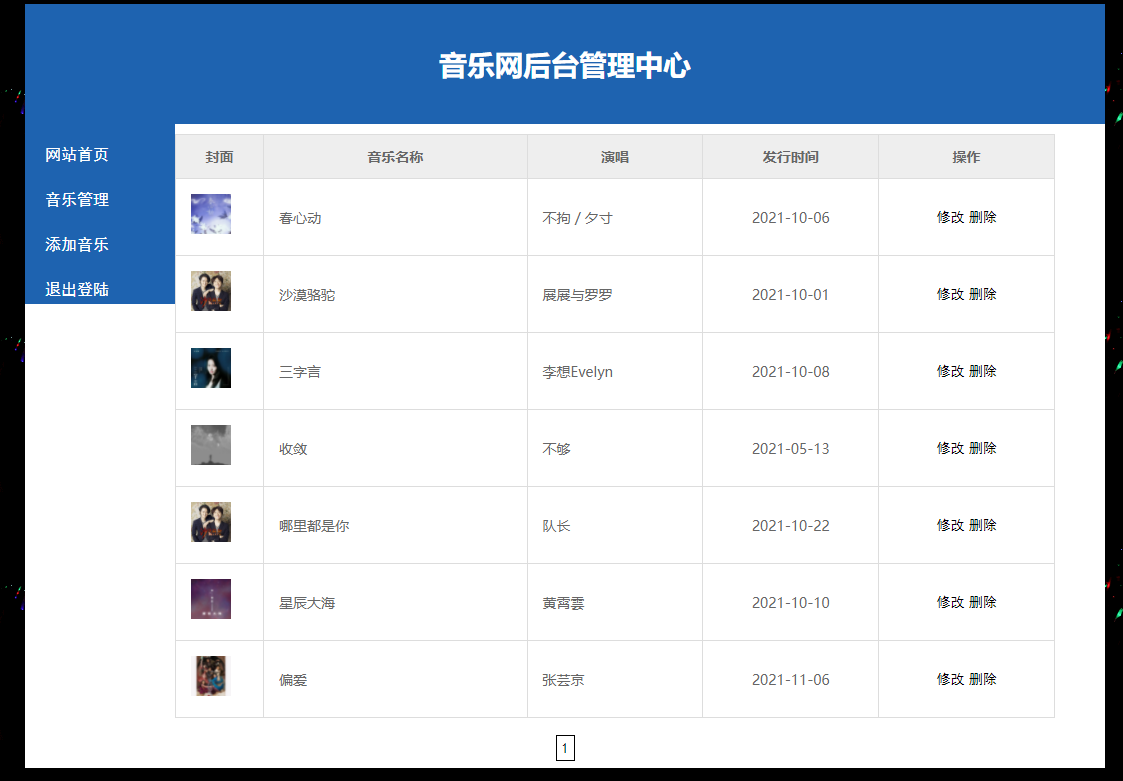The width and height of the screenshot is (1123, 781).
Task: Click the singer 李想Evelyn
Action: 577,373
